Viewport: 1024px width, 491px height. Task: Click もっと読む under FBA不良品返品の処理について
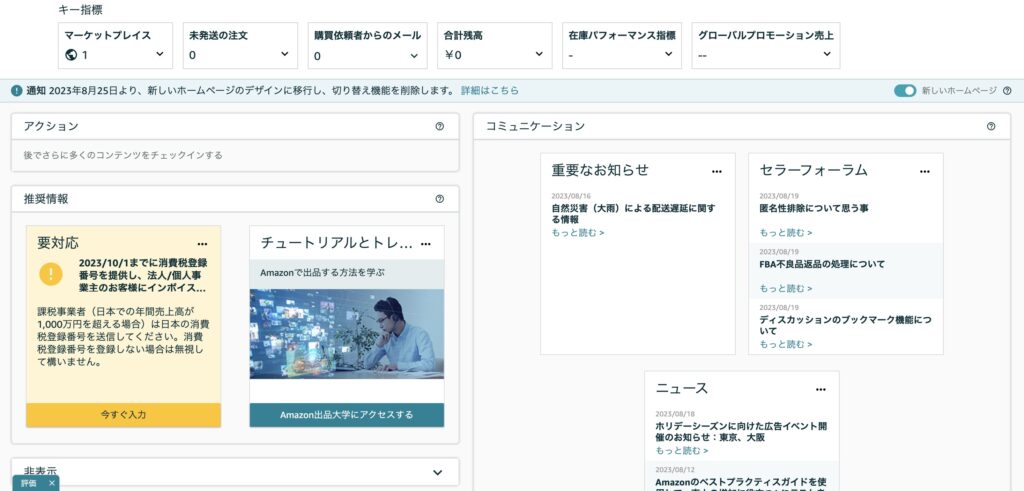pos(786,288)
